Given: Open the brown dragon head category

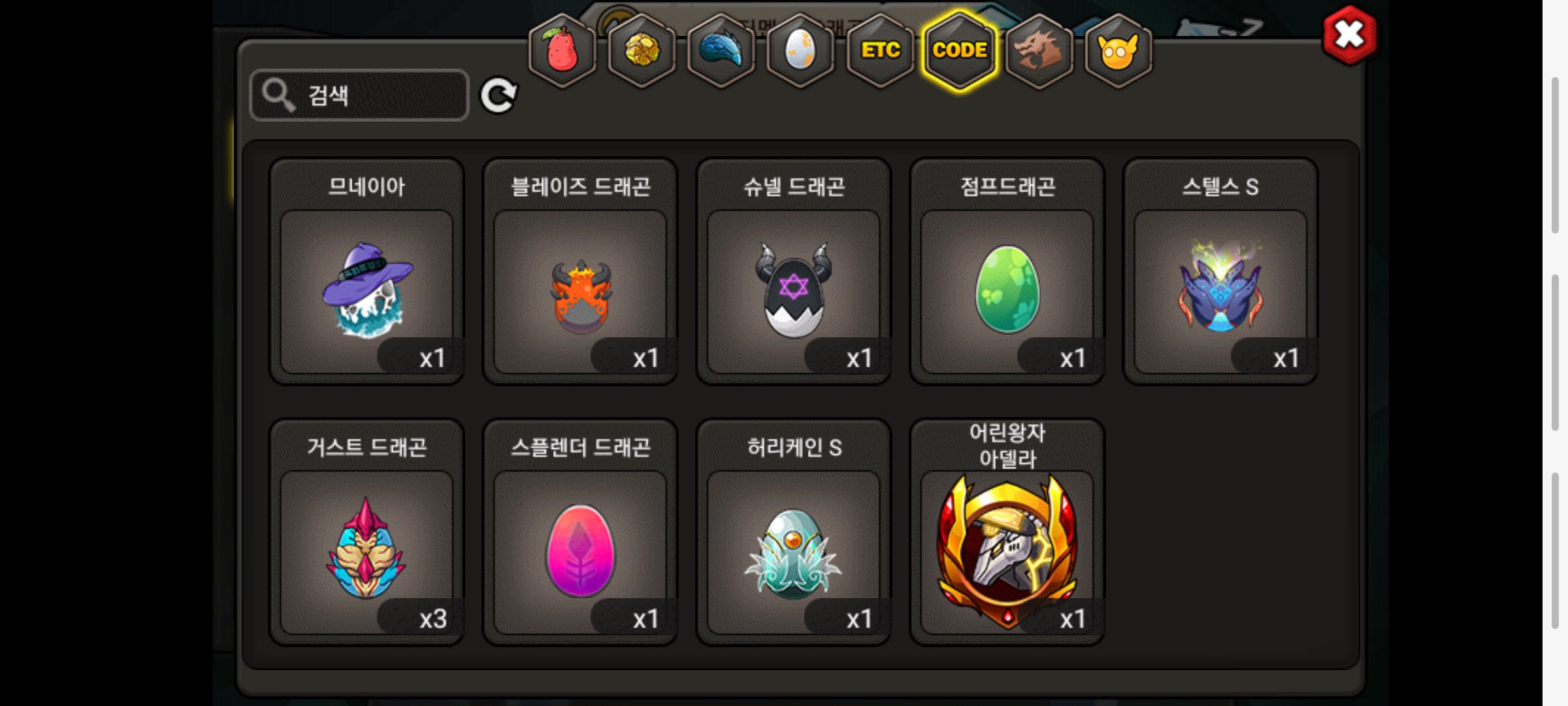Looking at the screenshot, I should point(1039,50).
